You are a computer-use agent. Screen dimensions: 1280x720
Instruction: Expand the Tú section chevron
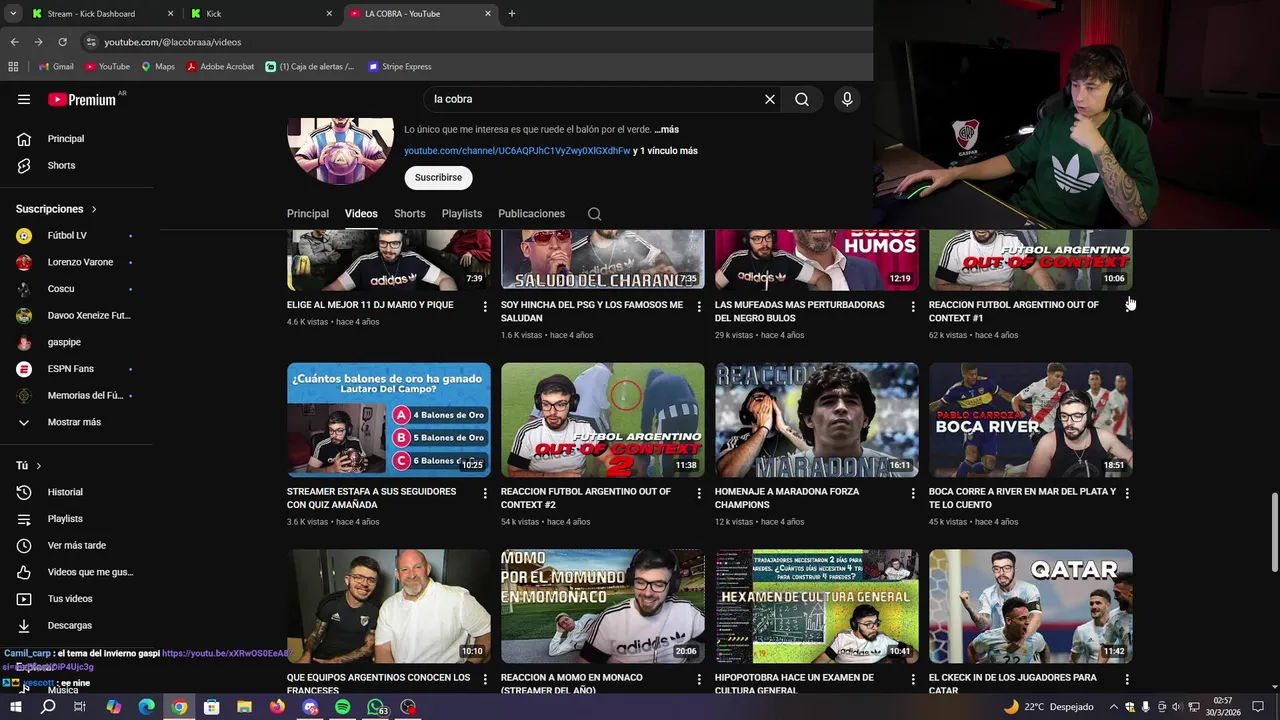[39, 466]
